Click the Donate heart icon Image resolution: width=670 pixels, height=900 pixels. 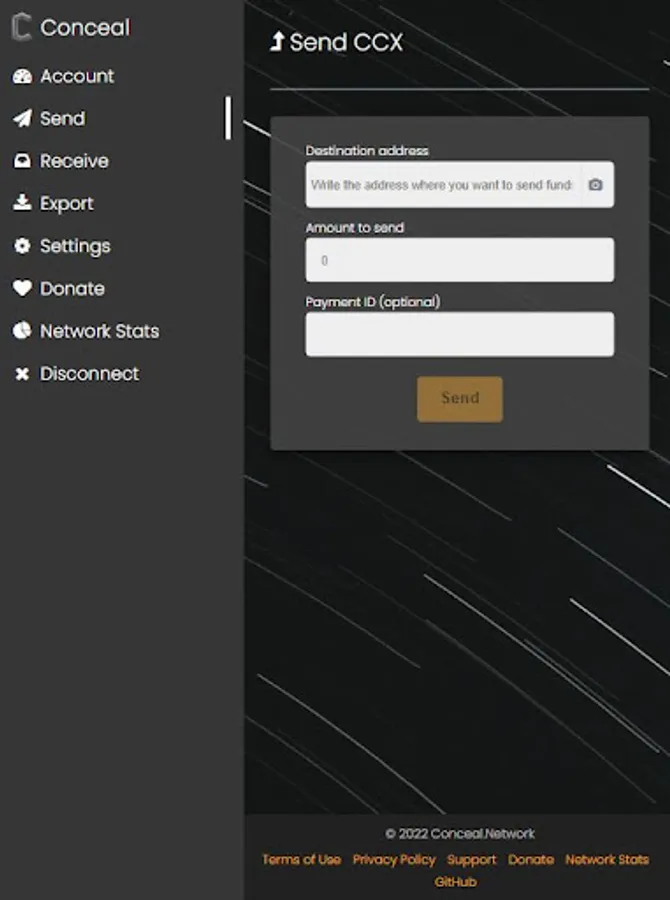pos(22,288)
